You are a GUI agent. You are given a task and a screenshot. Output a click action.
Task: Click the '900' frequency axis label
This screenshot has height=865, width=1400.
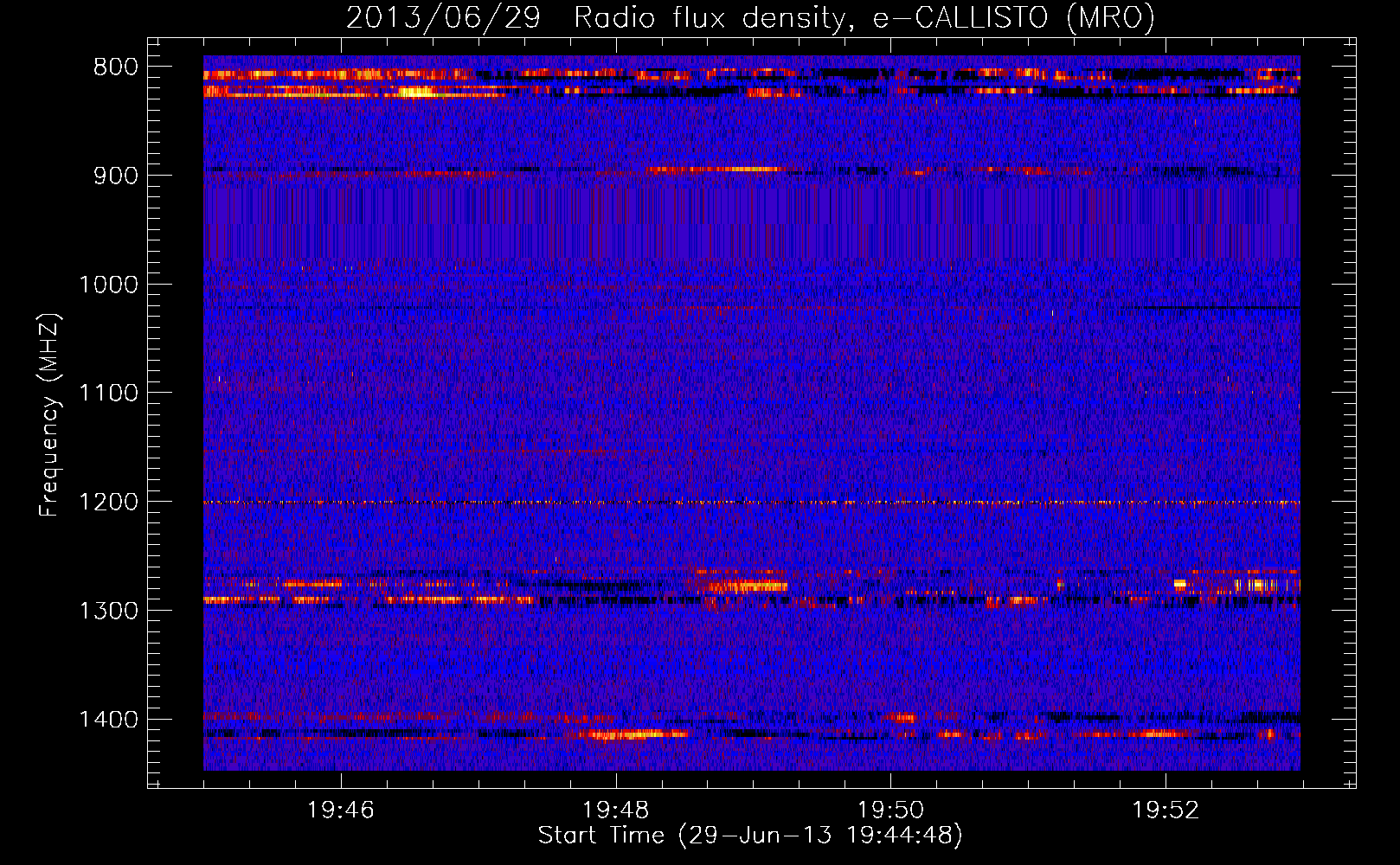[116, 176]
